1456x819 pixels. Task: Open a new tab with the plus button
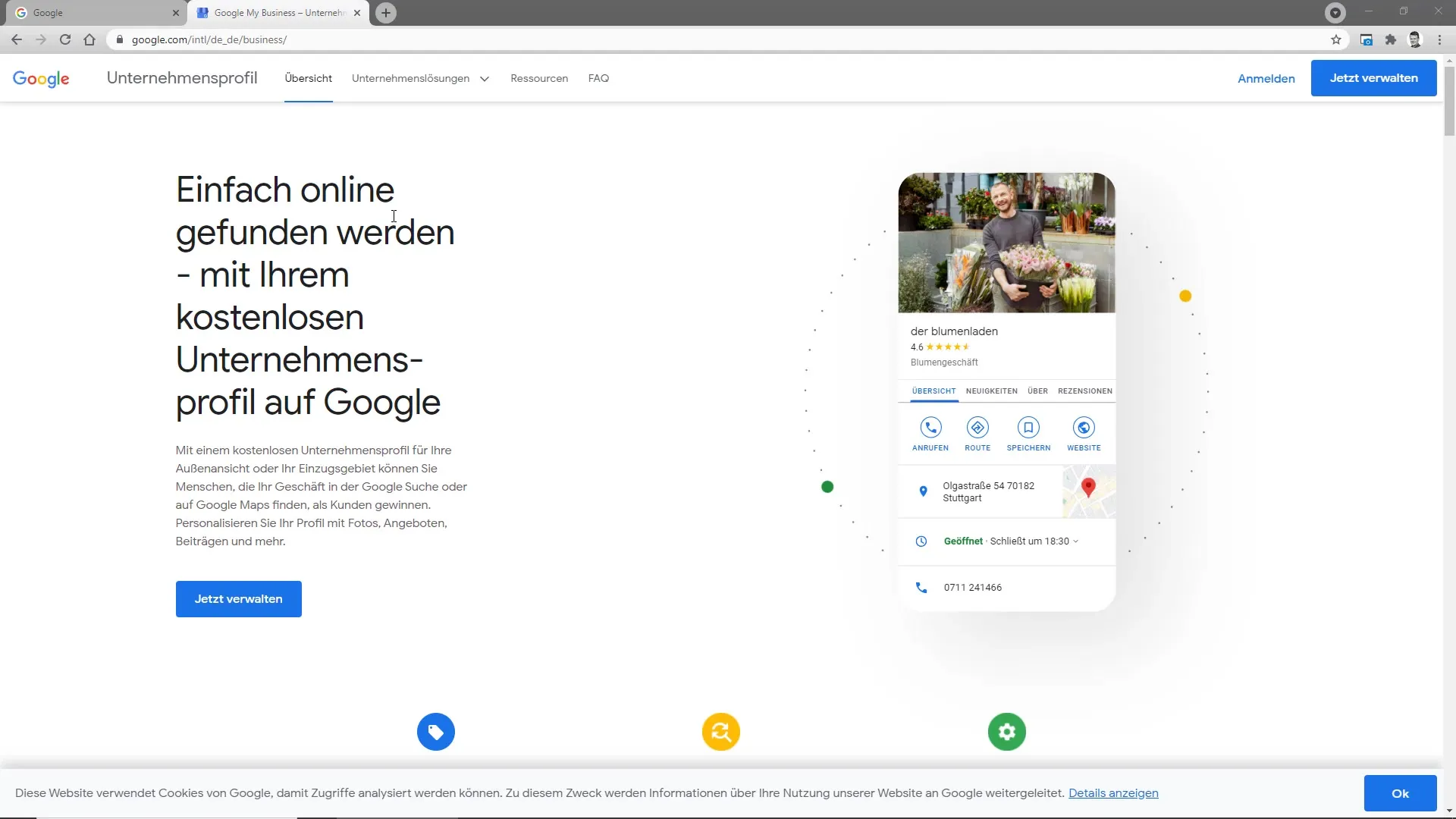click(x=386, y=13)
